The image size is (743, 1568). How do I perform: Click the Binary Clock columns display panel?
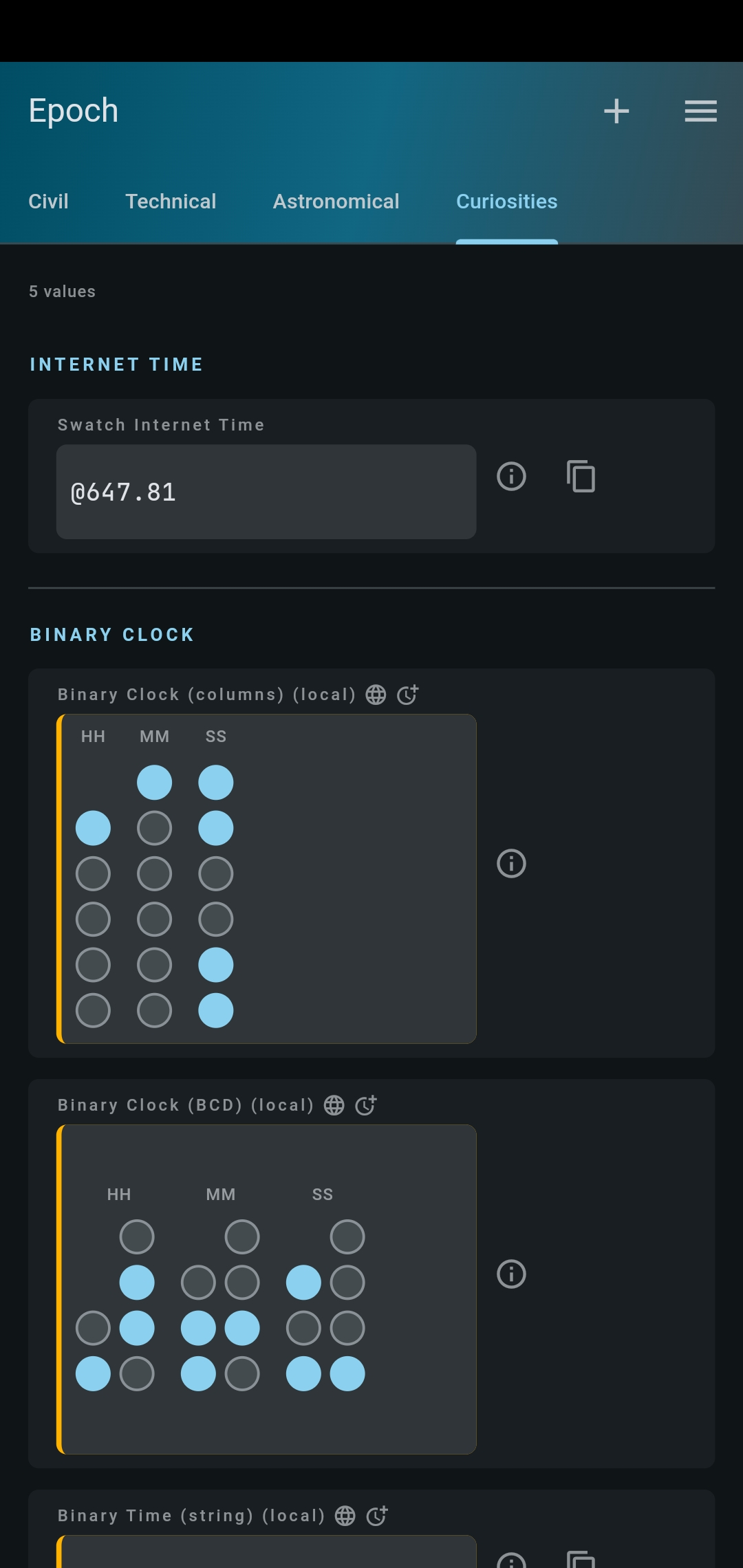point(266,879)
